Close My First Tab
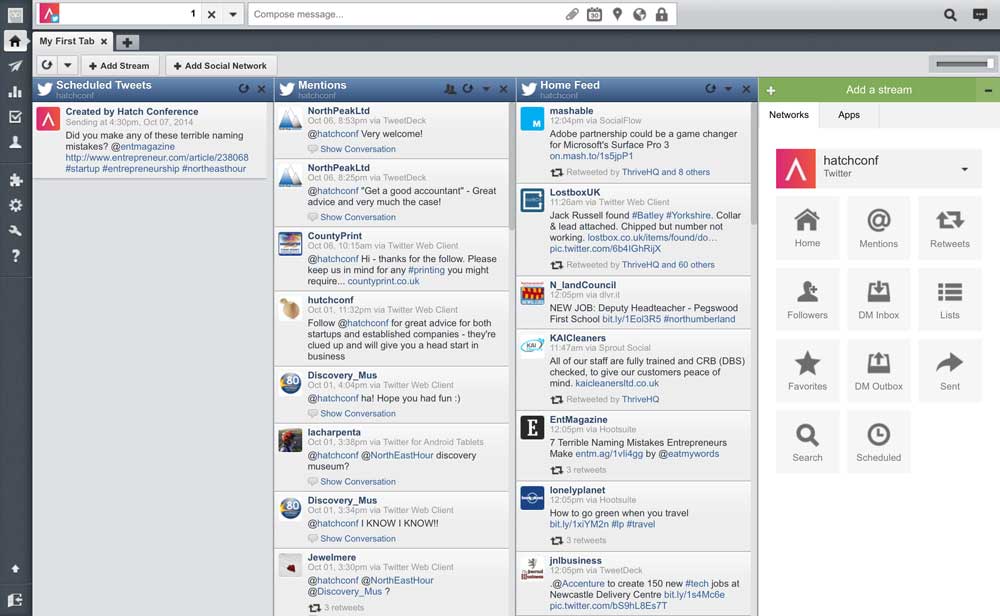Image resolution: width=1000 pixels, height=616 pixels. 104,41
